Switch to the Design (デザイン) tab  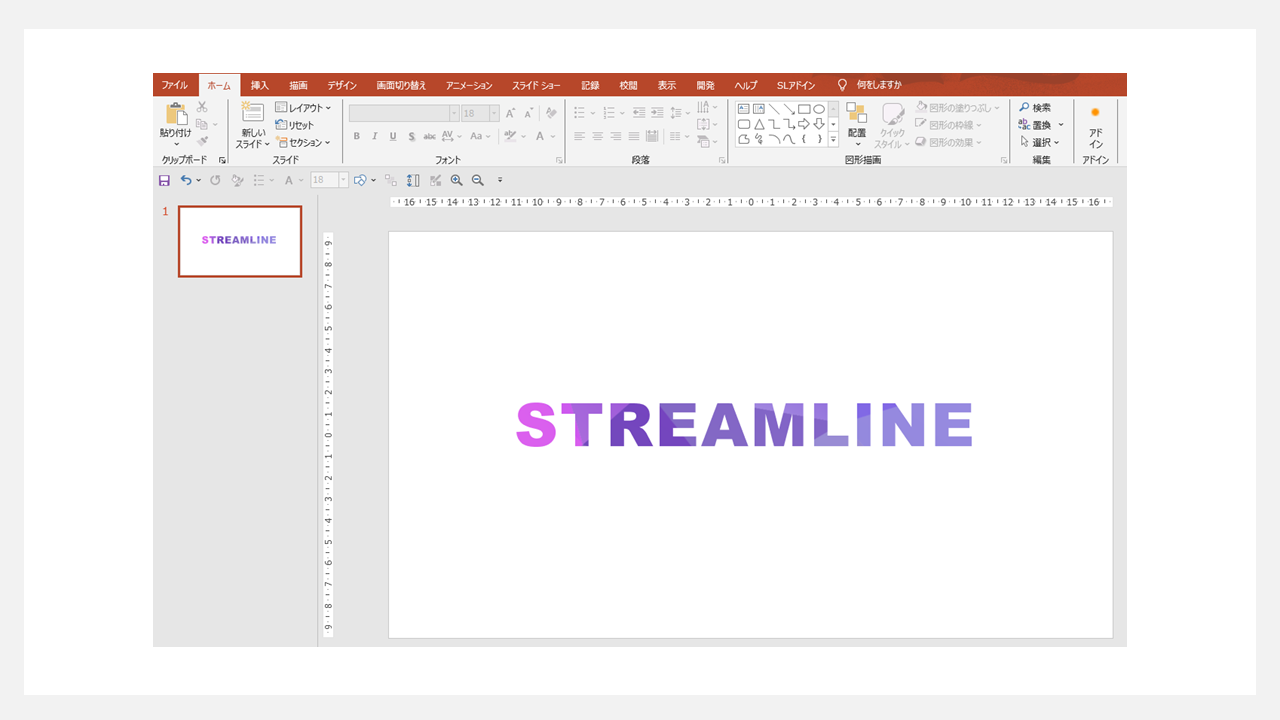(342, 85)
